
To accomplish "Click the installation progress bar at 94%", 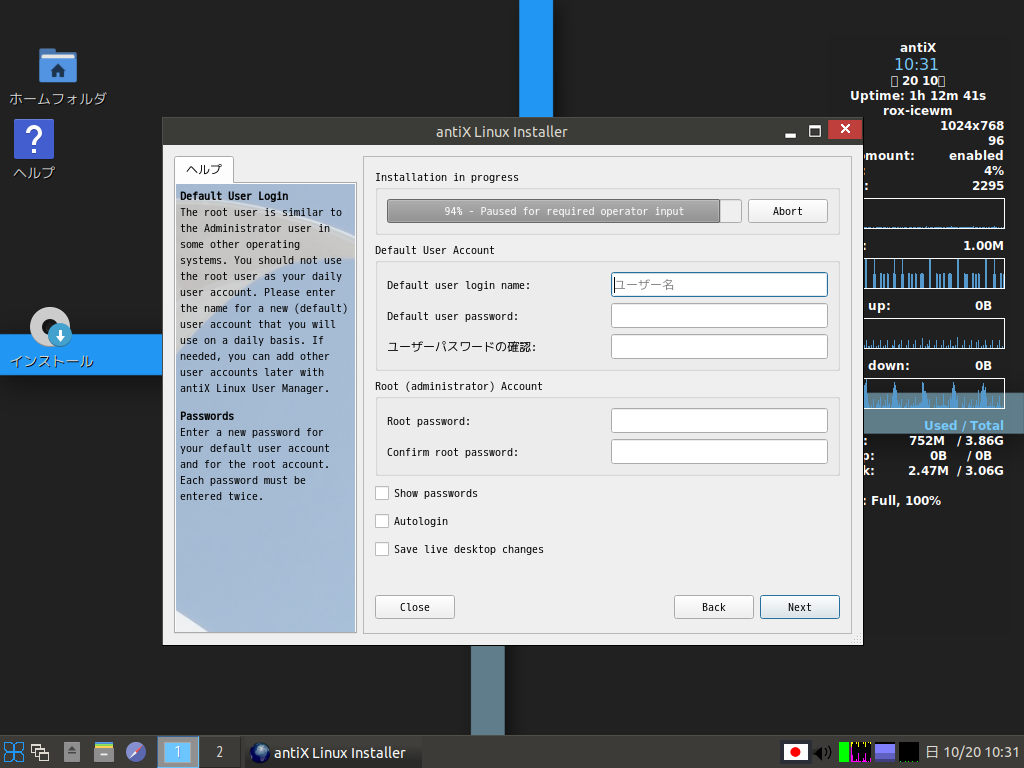I will pos(564,211).
